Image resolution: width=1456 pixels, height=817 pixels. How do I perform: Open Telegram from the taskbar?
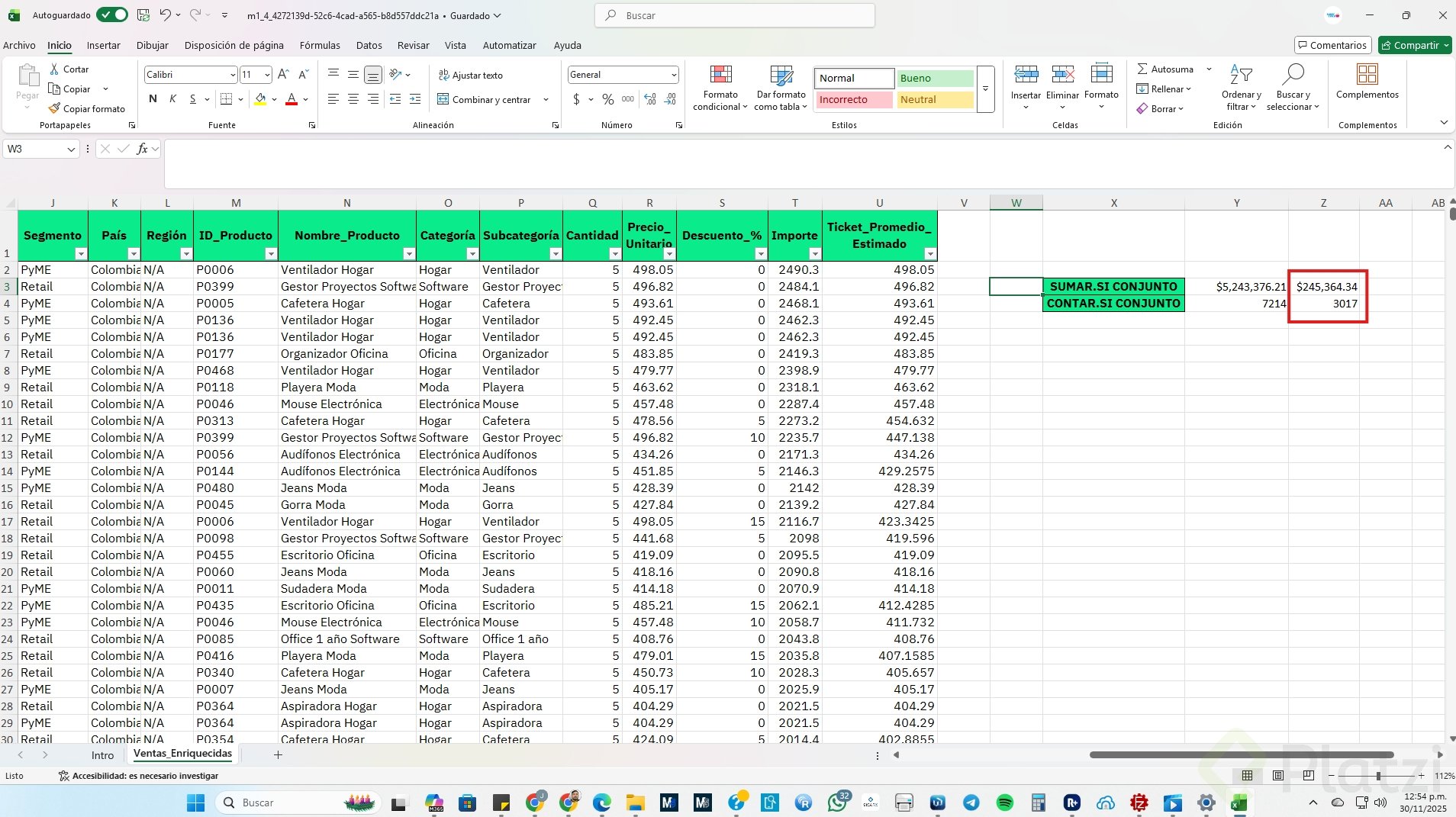(971, 803)
